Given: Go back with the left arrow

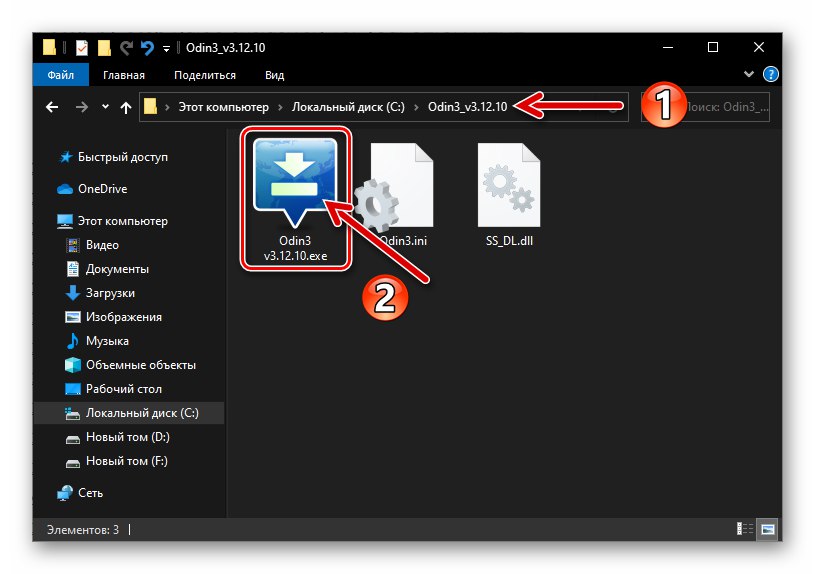Looking at the screenshot, I should point(52,107).
